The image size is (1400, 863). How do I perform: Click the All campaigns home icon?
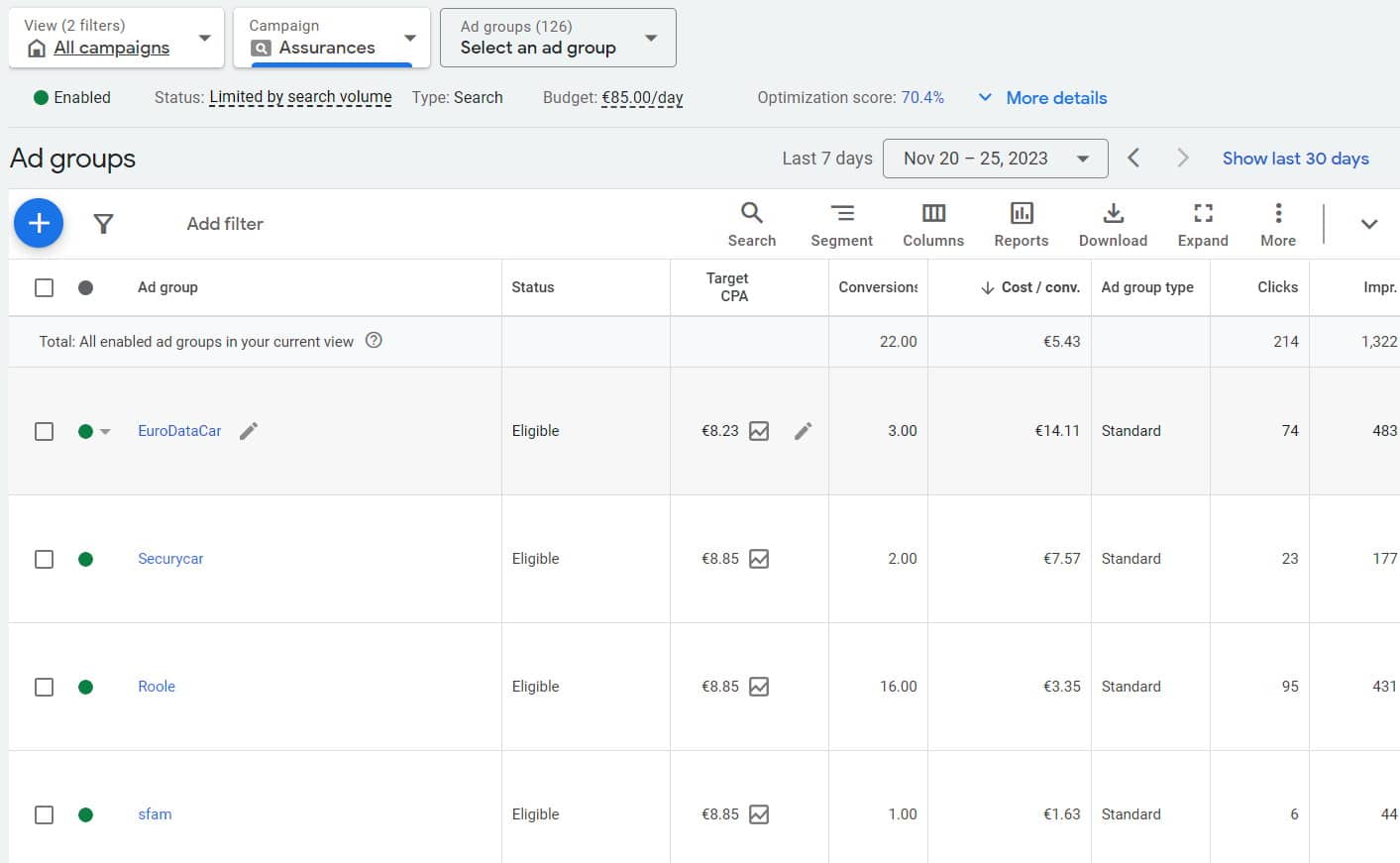point(37,49)
